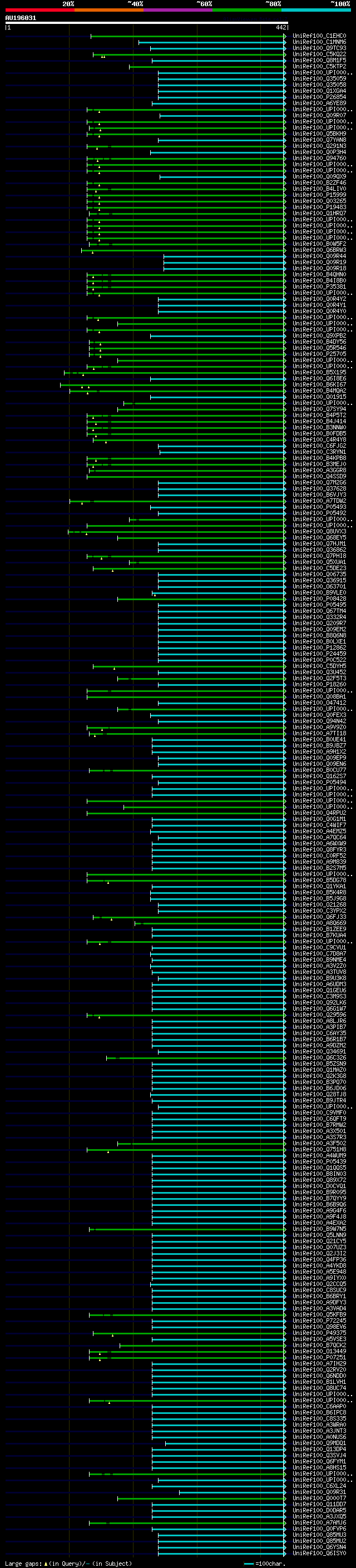Click label UniRef100_Q1XGA4
Screen dimensions: 356x1568
(319, 91)
